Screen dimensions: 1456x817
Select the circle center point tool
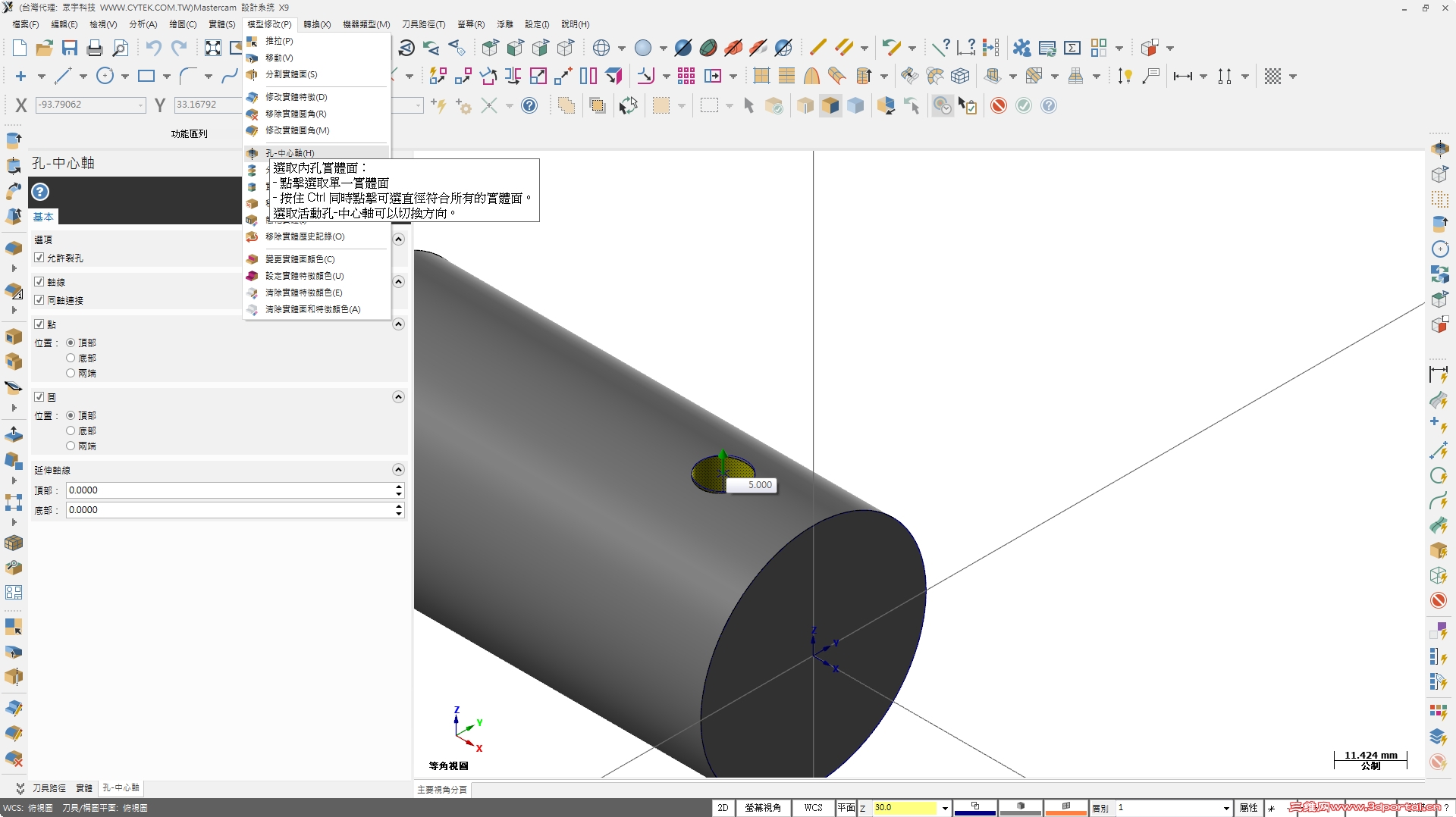click(105, 76)
